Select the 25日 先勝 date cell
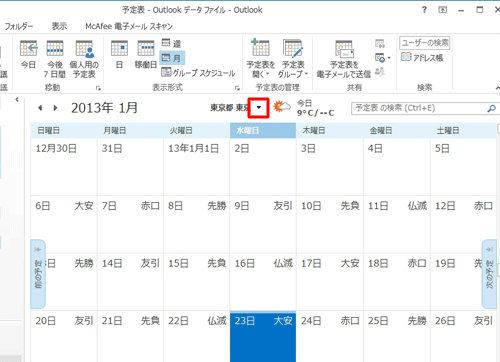 click(397, 336)
